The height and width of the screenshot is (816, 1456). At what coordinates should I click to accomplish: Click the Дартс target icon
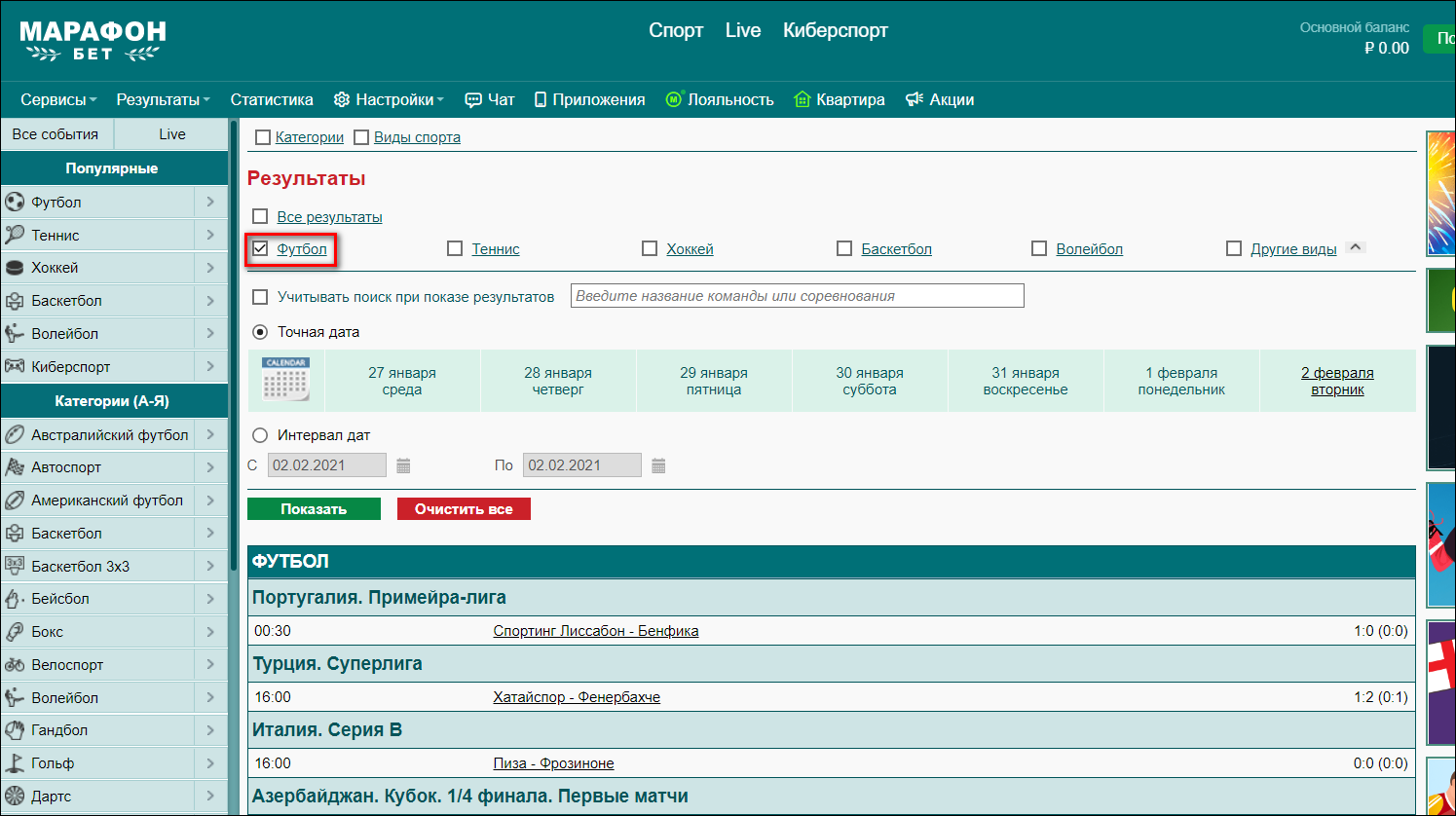15,797
